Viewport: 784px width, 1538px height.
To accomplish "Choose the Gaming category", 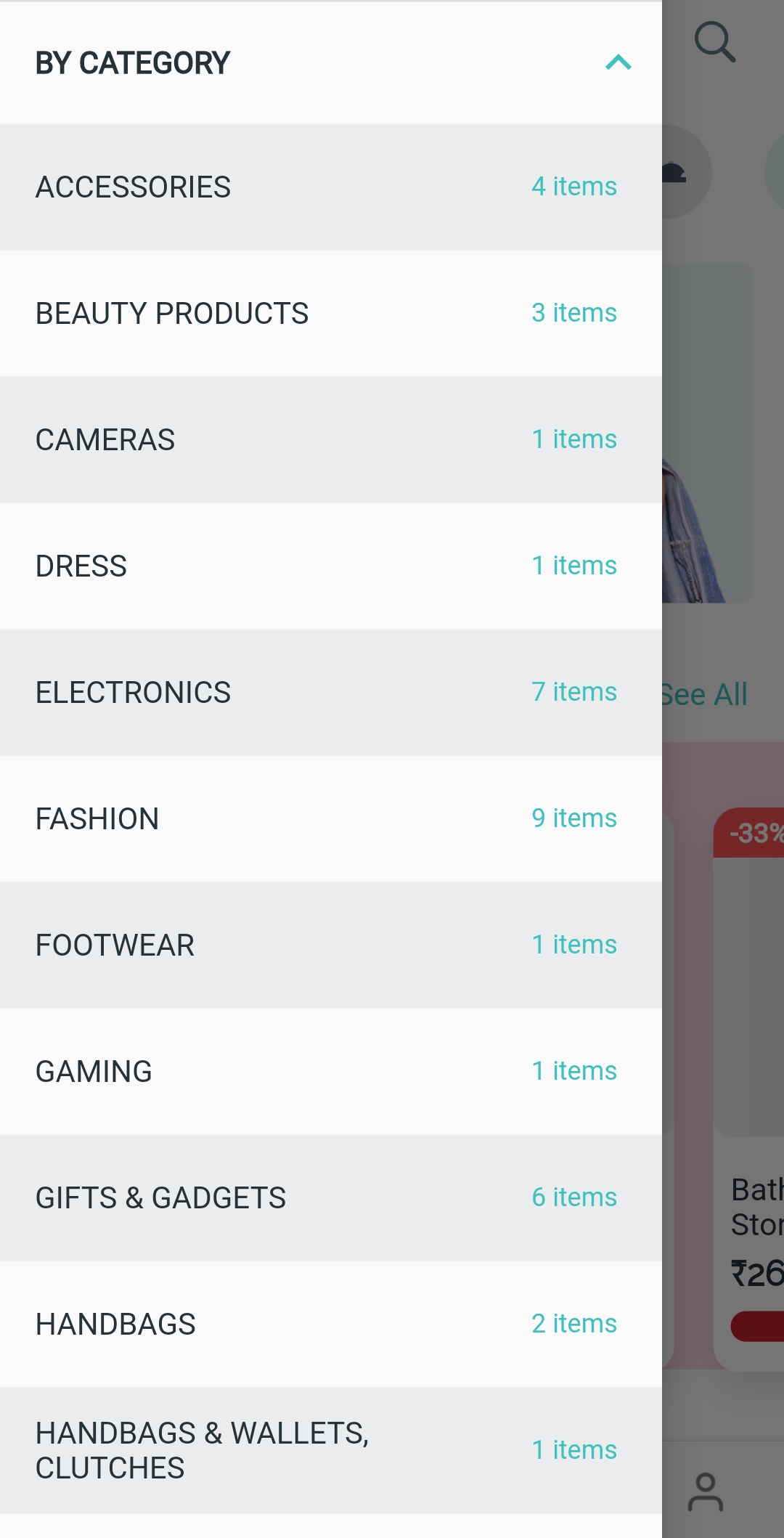I will point(331,1072).
